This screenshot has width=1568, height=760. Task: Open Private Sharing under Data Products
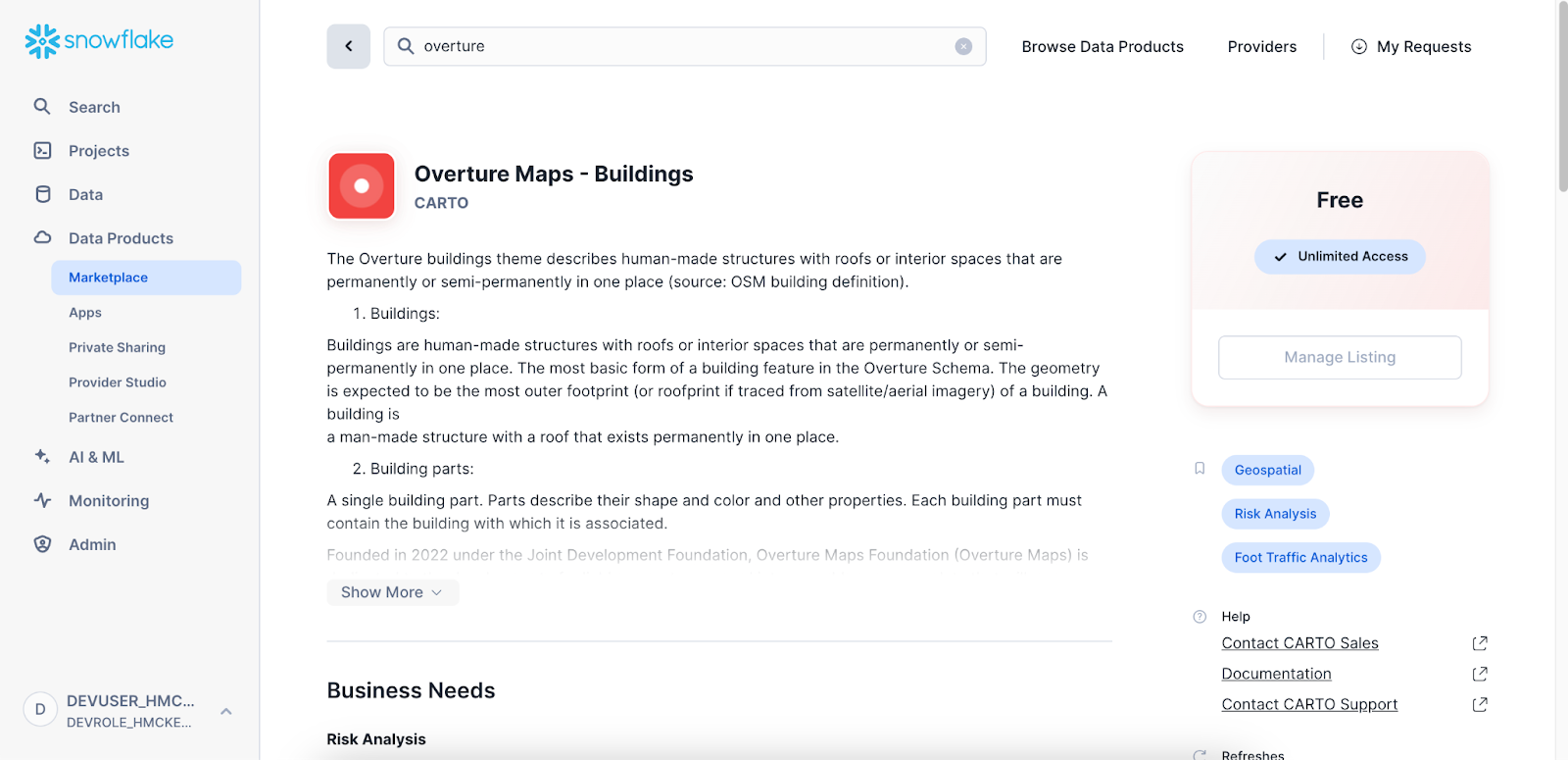117,347
